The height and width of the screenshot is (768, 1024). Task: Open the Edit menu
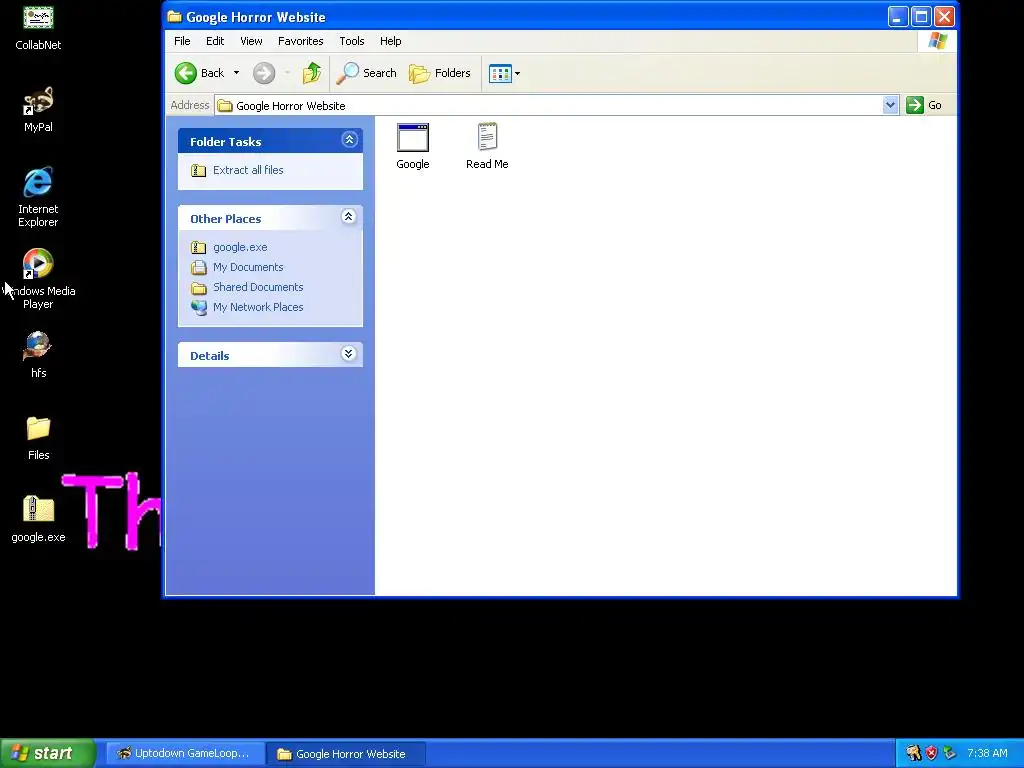click(215, 41)
